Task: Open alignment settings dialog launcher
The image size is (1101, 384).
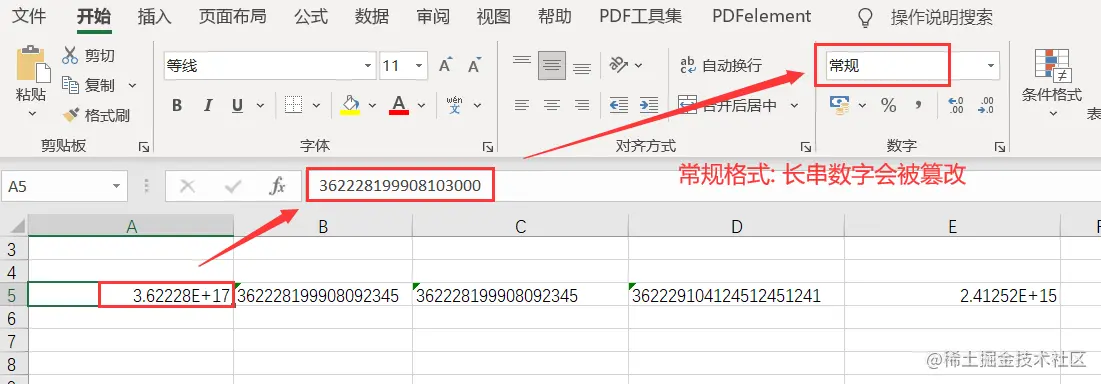Action: (805, 147)
